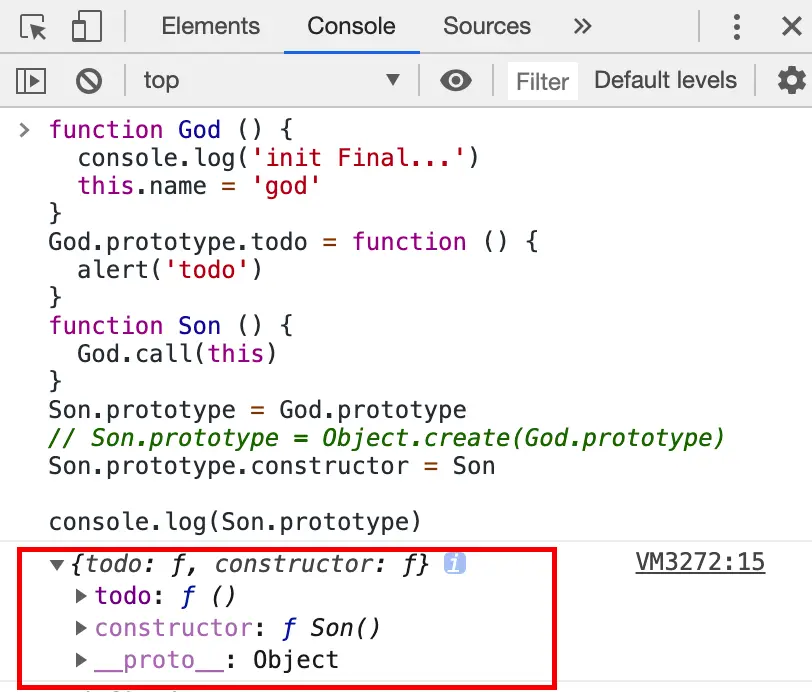Screen dimensions: 812x692
Task: Switch to the Sources tab
Action: tap(487, 27)
